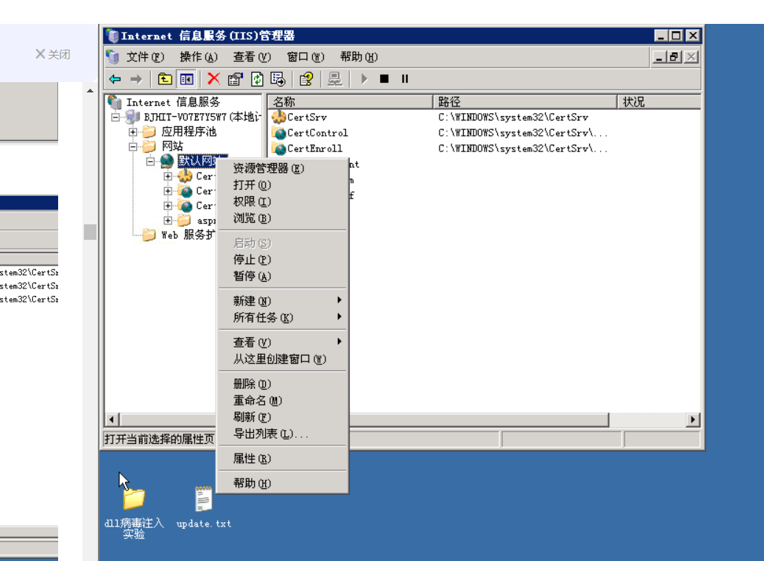Select the Internet 信息服务 root node
764x561 pixels.
point(173,102)
